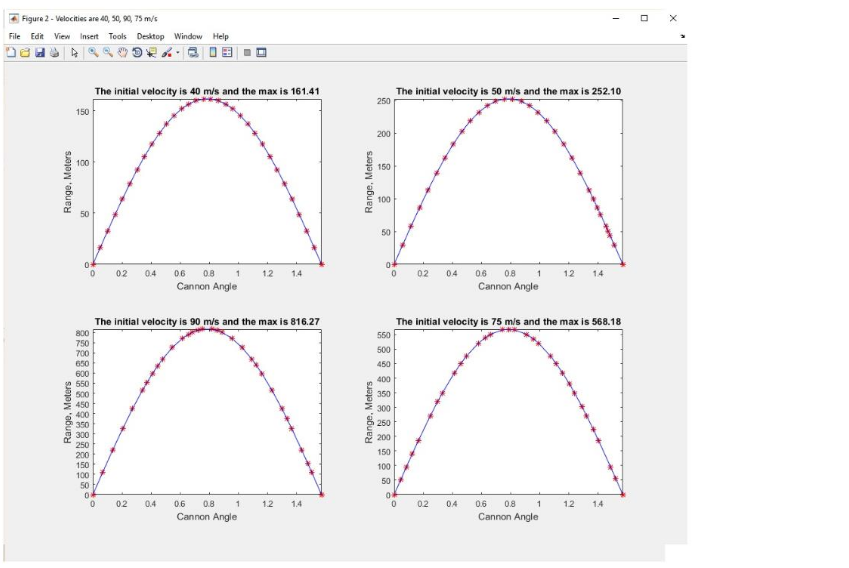Open the View menu
The image size is (849, 568).
coord(62,36)
